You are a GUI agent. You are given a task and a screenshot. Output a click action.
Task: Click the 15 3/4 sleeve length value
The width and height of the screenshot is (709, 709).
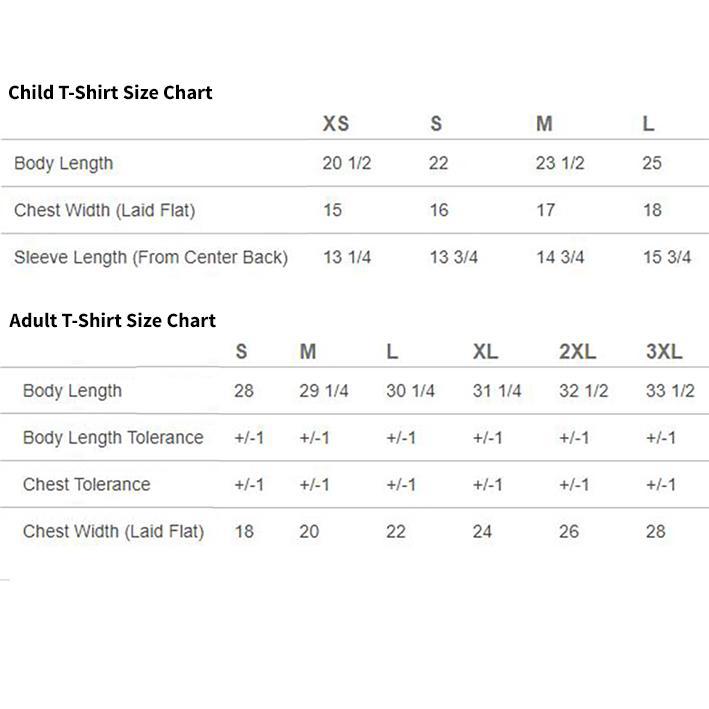(x=667, y=257)
